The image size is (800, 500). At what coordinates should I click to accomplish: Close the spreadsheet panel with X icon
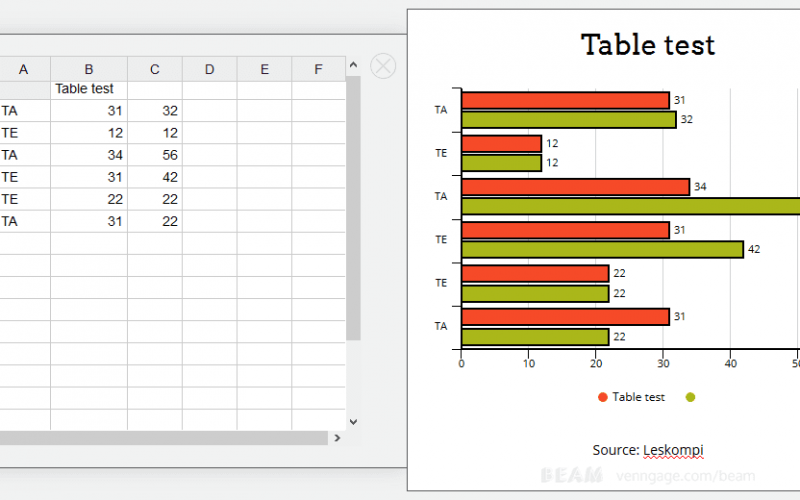(x=383, y=66)
